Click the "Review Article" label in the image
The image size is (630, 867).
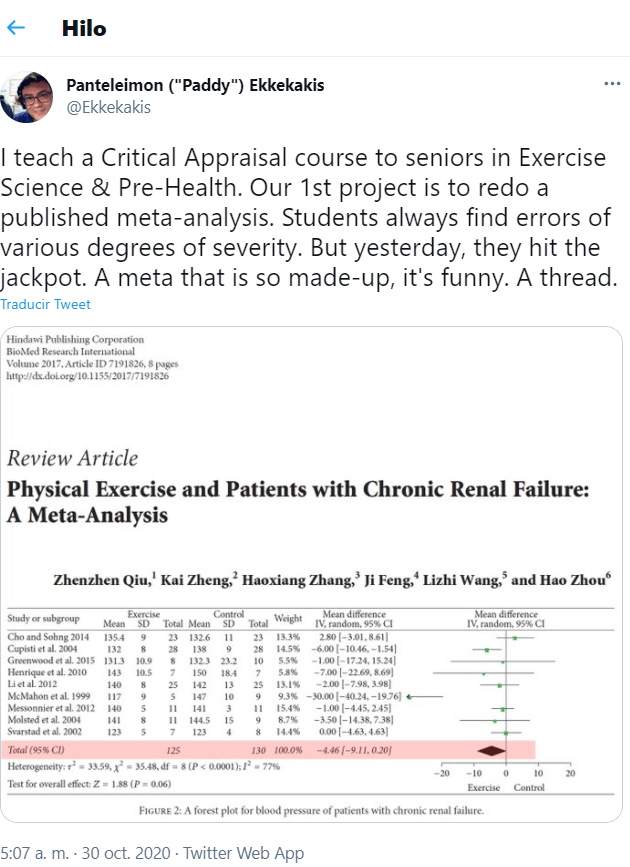click(72, 459)
